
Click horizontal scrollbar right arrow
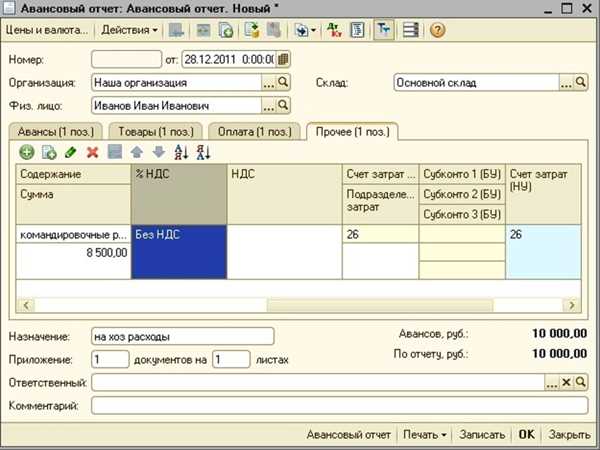point(572,305)
